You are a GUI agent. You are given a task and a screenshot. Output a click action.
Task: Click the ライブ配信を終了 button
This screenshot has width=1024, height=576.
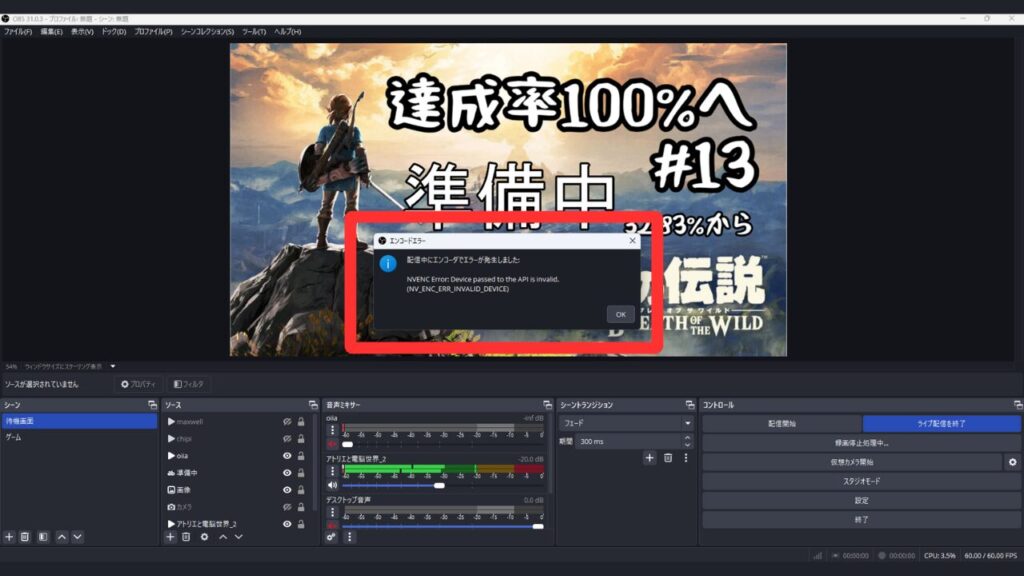(941, 423)
